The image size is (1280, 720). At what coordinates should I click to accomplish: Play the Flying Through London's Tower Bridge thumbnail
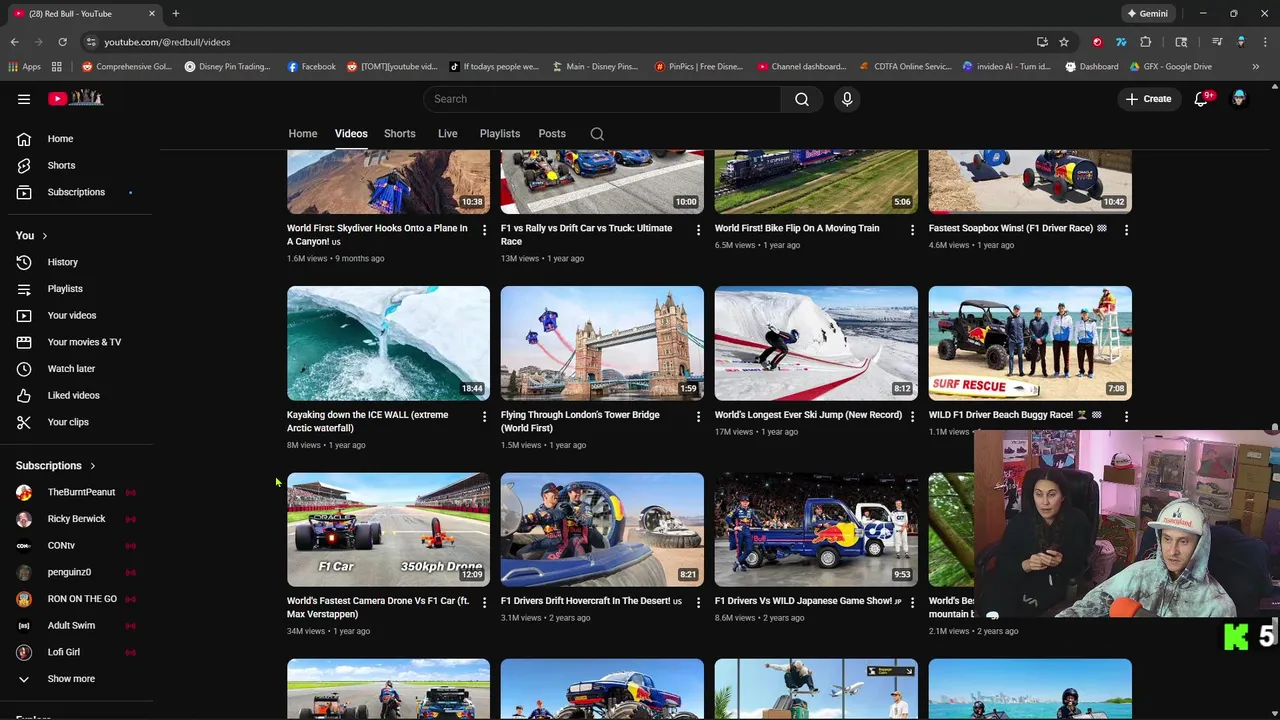602,343
